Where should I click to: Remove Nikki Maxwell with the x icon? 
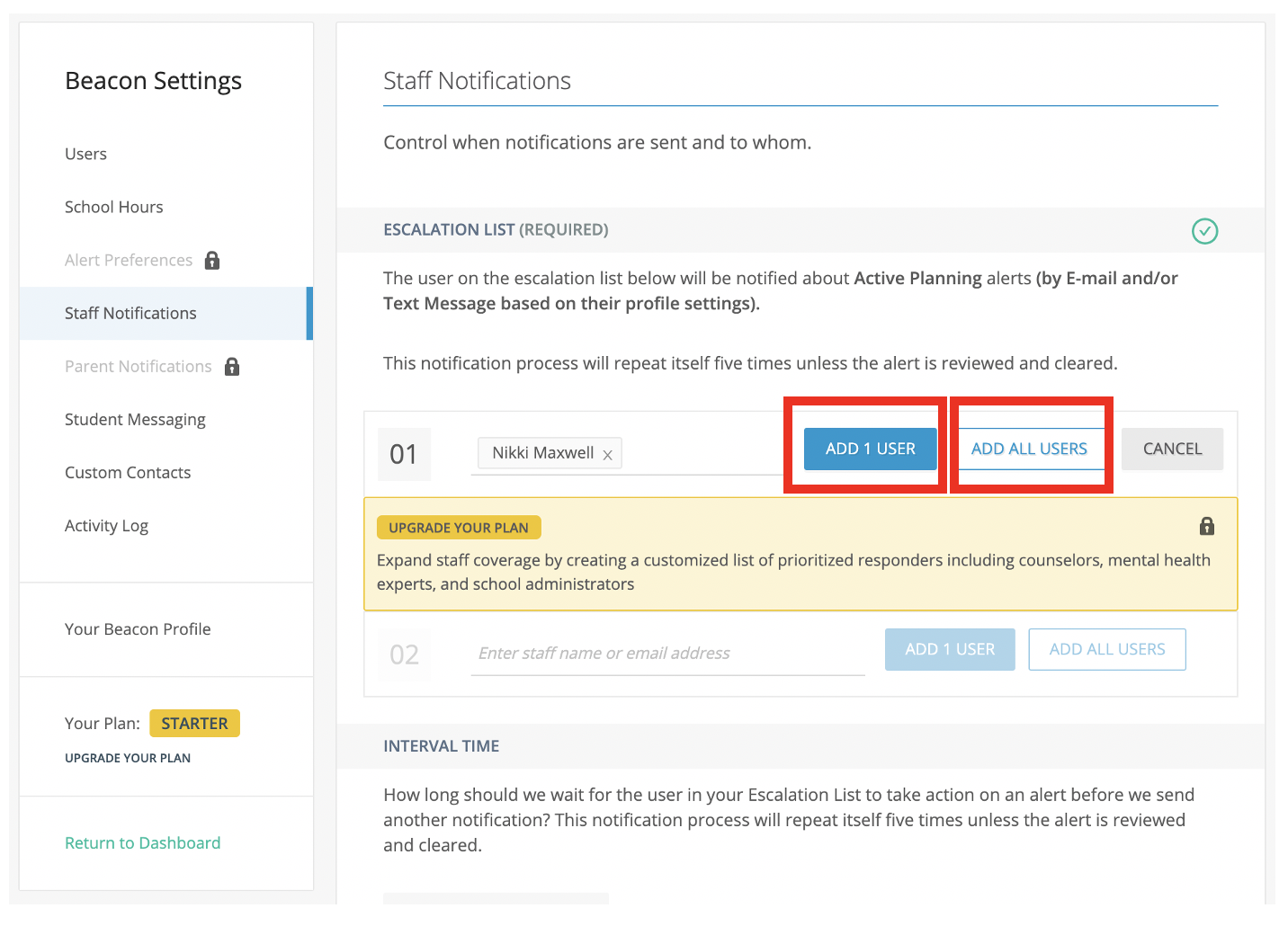point(608,455)
